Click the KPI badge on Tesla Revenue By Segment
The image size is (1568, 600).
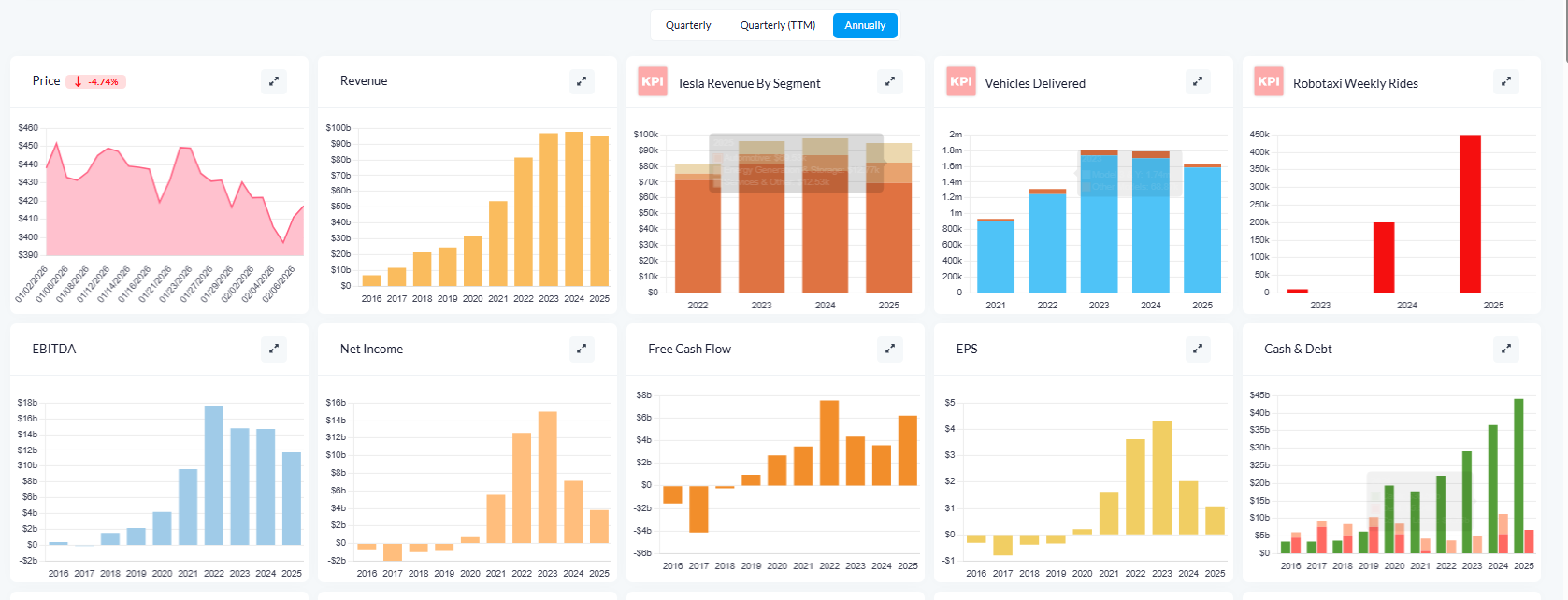click(653, 81)
